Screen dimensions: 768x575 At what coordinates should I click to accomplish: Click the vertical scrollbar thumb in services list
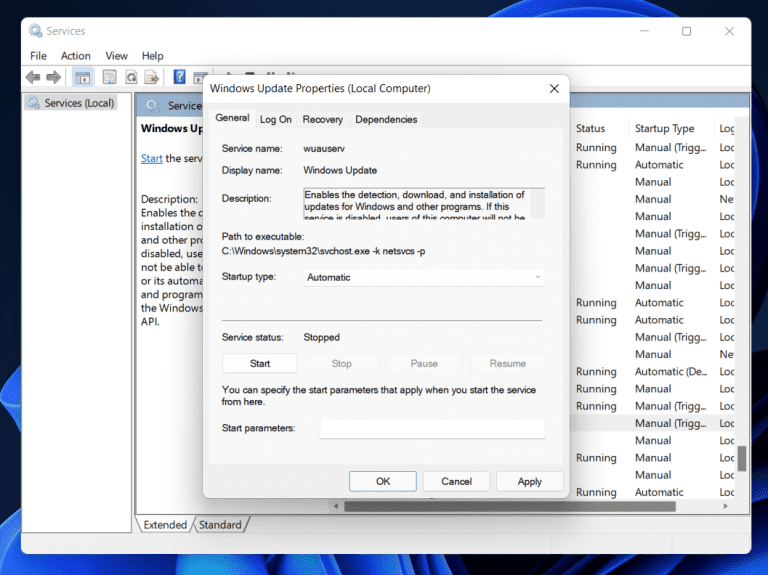742,458
